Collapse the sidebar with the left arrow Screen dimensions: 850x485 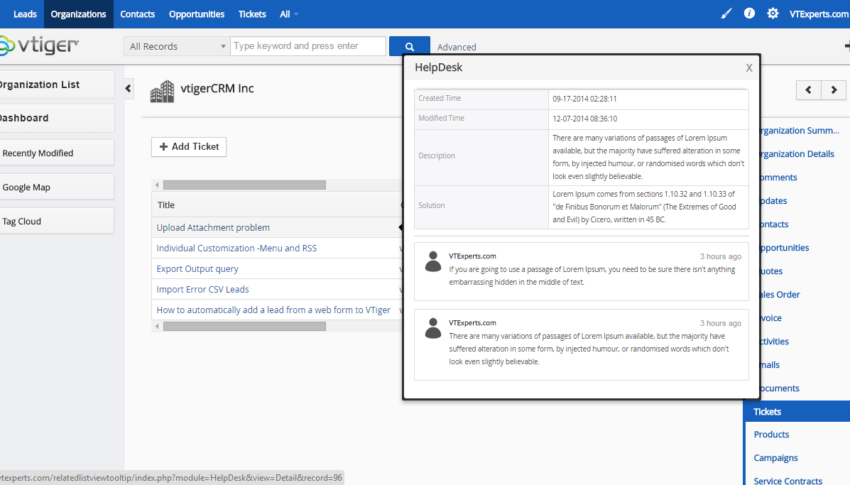[128, 88]
